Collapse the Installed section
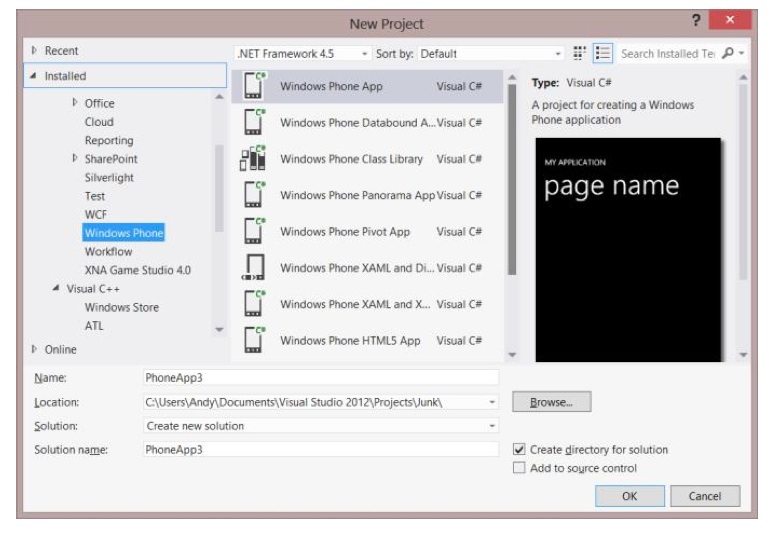This screenshot has height=535, width=772. click(33, 76)
